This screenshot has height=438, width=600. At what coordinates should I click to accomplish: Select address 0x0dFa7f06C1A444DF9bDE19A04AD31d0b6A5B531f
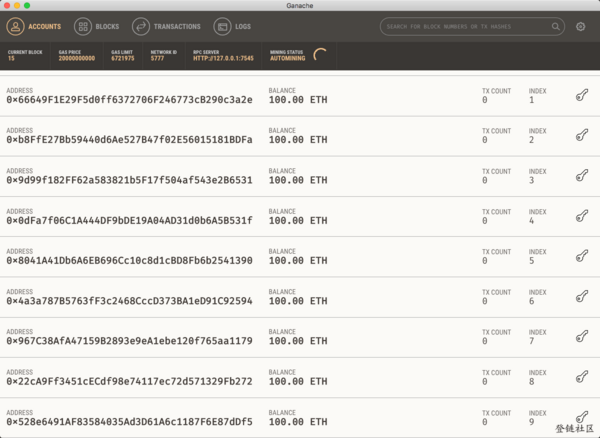[x=129, y=221]
